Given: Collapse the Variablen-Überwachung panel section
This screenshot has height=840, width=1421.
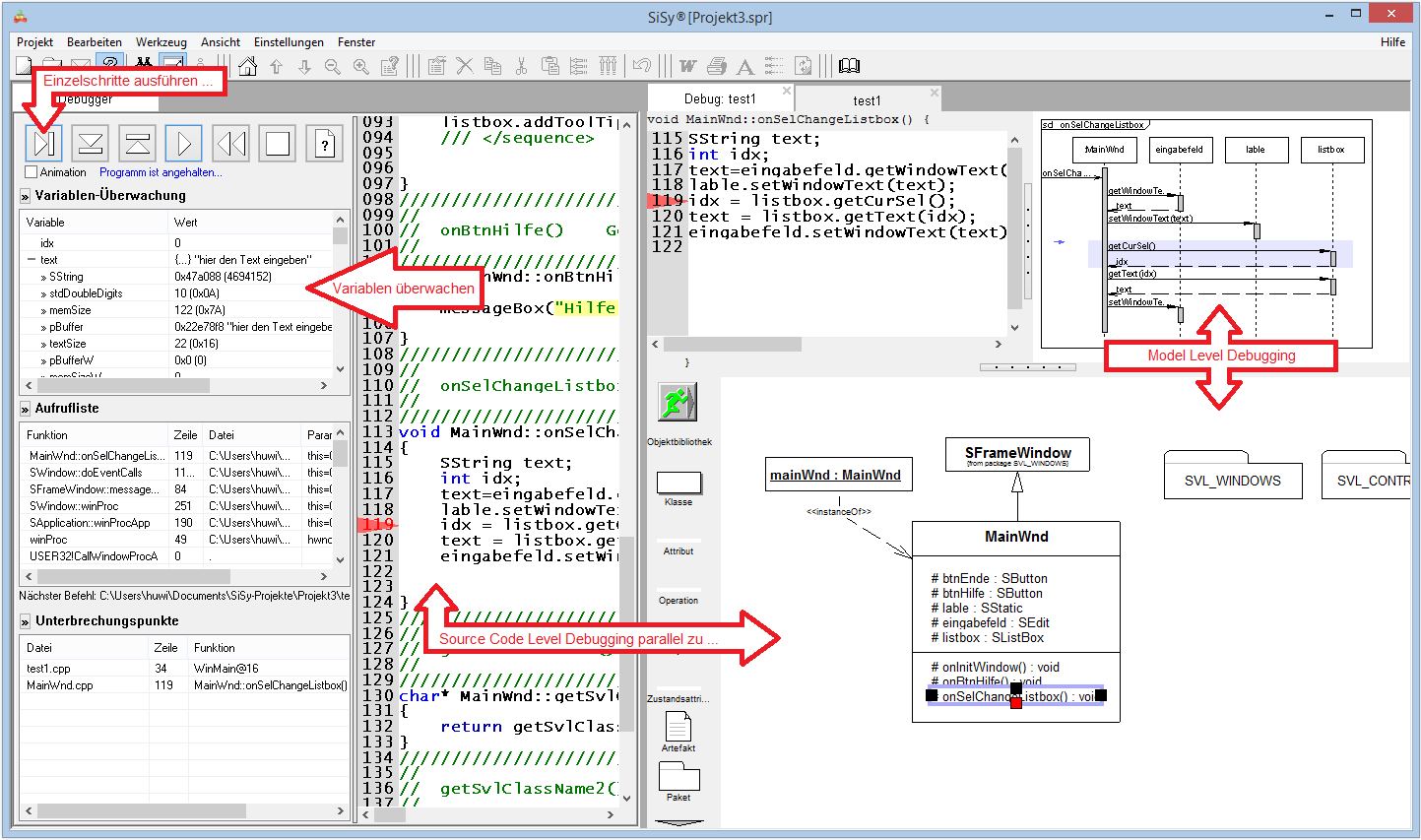Looking at the screenshot, I should (x=26, y=196).
